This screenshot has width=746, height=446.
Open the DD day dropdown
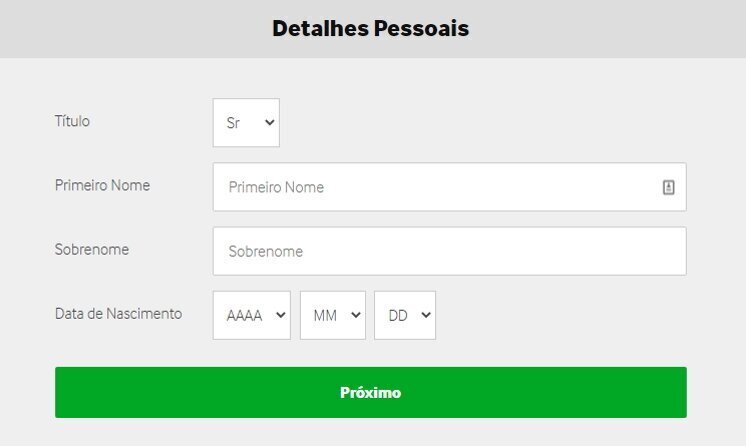[404, 315]
